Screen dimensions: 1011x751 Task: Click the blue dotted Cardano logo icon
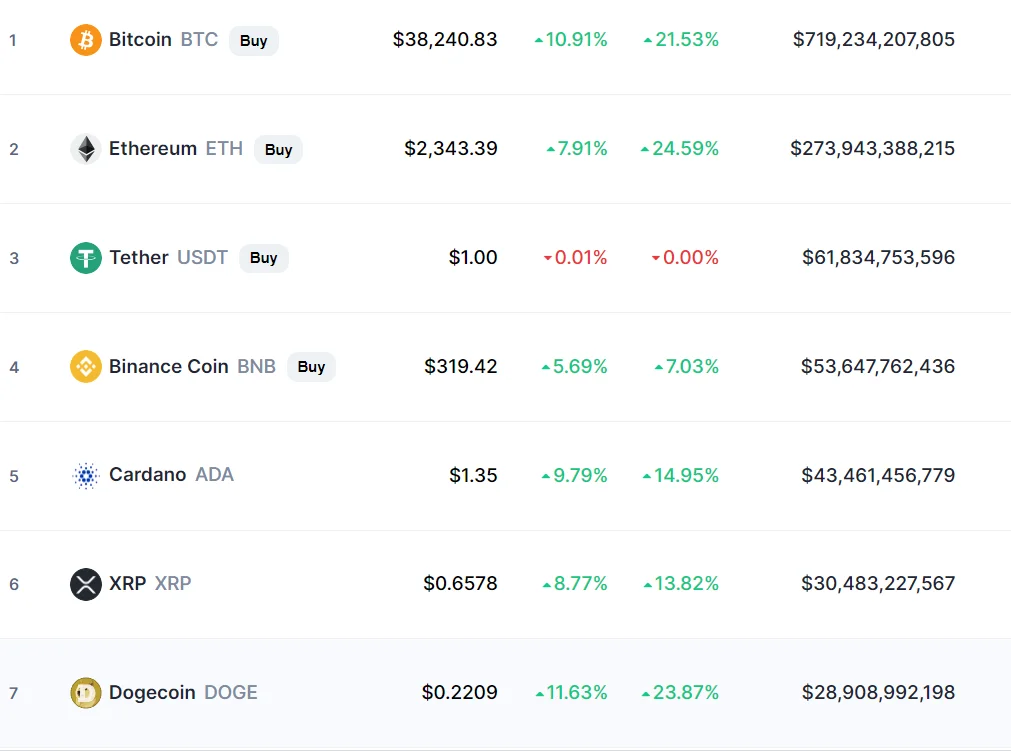(86, 476)
